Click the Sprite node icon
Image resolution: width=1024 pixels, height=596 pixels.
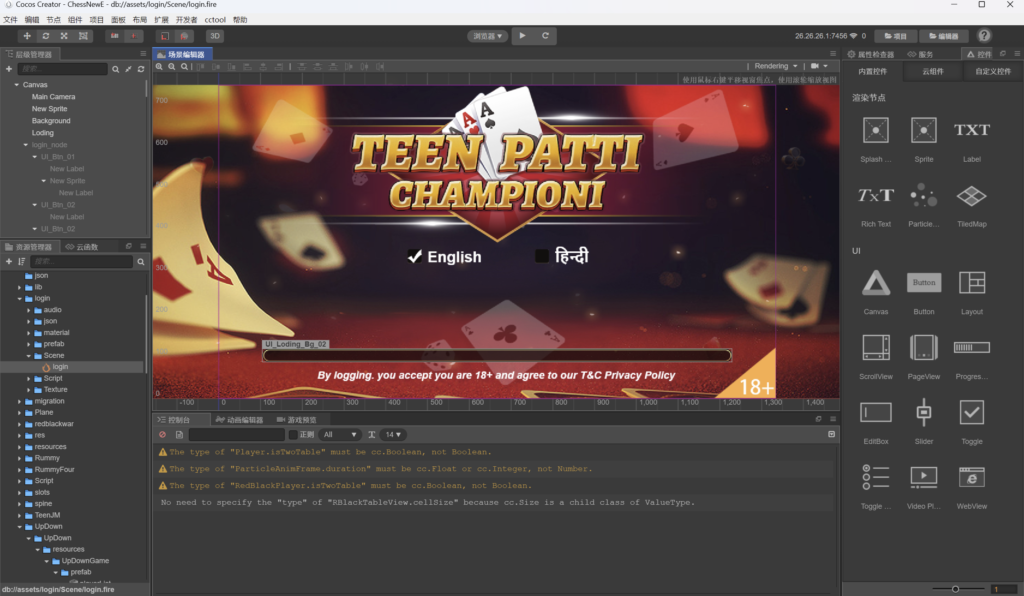(923, 131)
